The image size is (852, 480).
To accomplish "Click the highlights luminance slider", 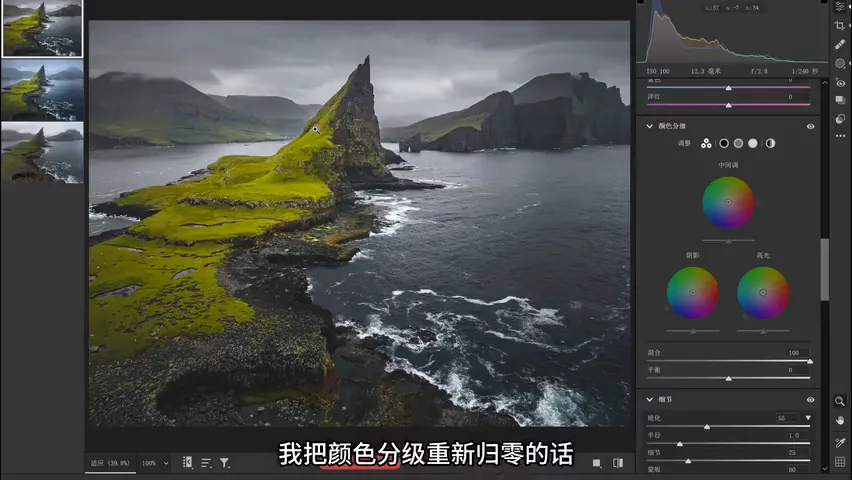I will [763, 331].
